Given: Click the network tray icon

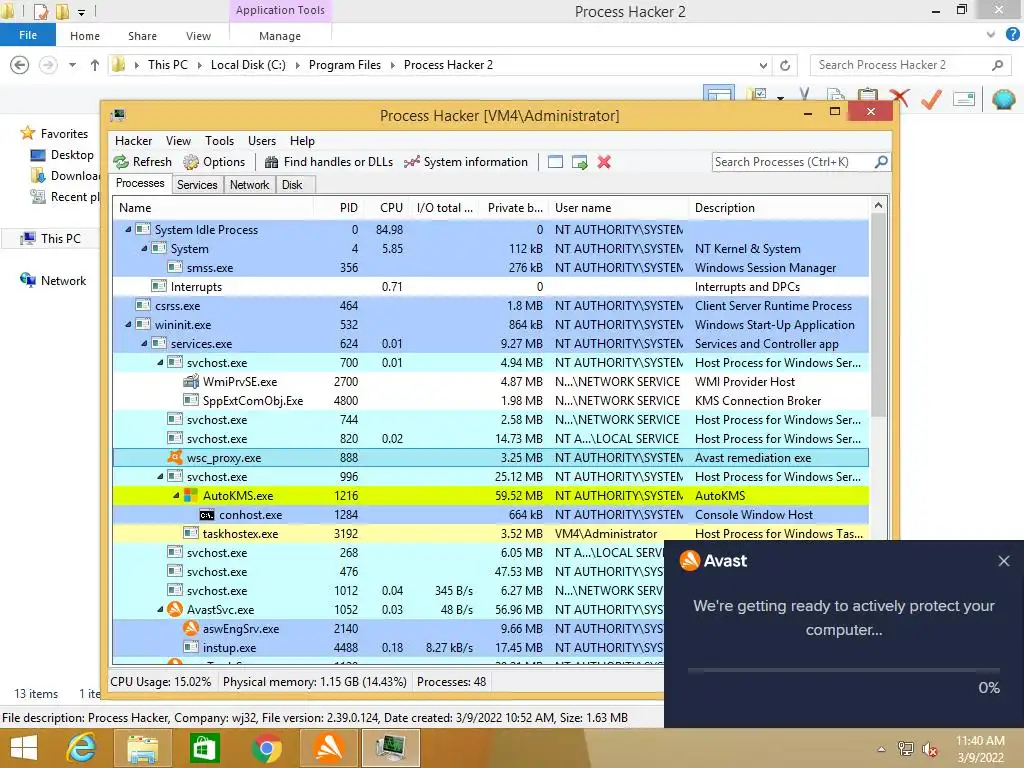Looking at the screenshot, I should tap(906, 749).
